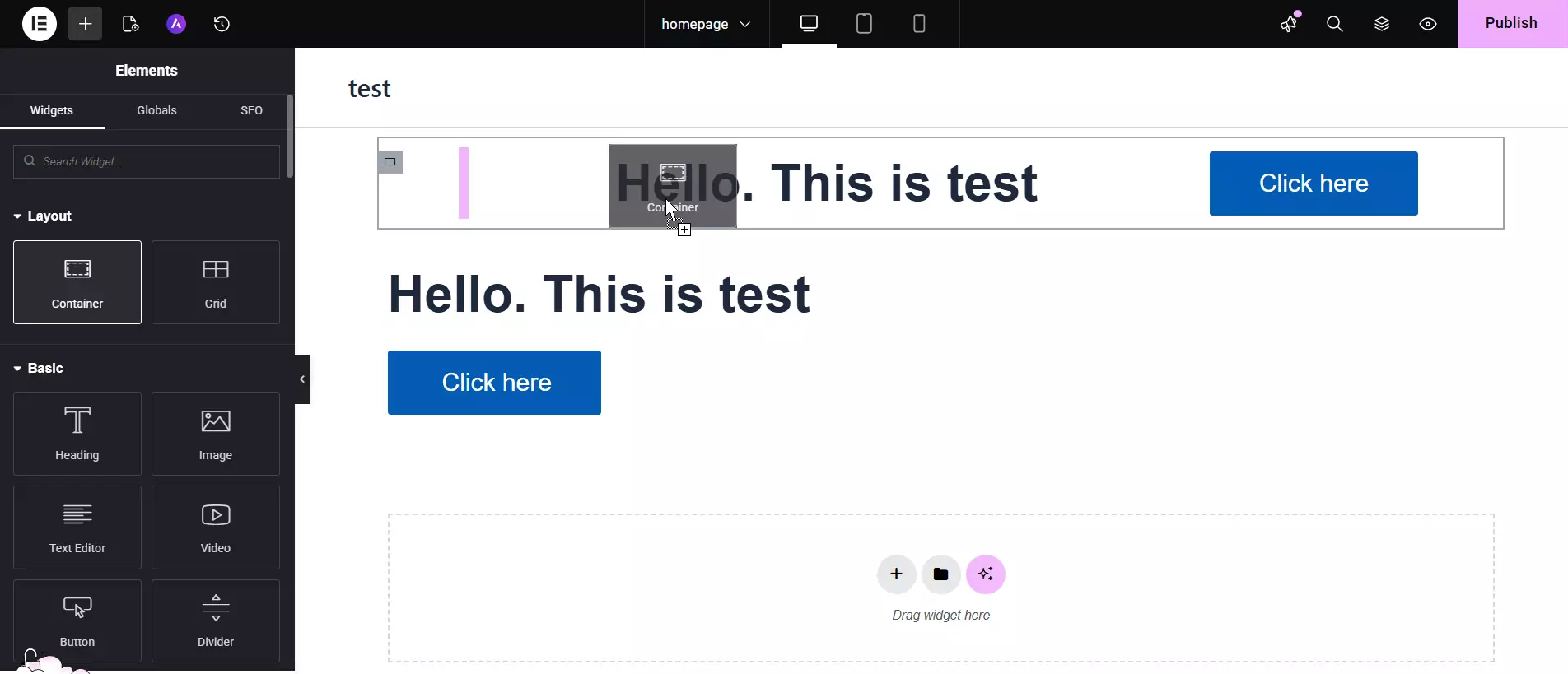Viewport: 1568px width, 674px height.
Task: Open the What's New megaphone icon
Action: pyautogui.click(x=1289, y=24)
